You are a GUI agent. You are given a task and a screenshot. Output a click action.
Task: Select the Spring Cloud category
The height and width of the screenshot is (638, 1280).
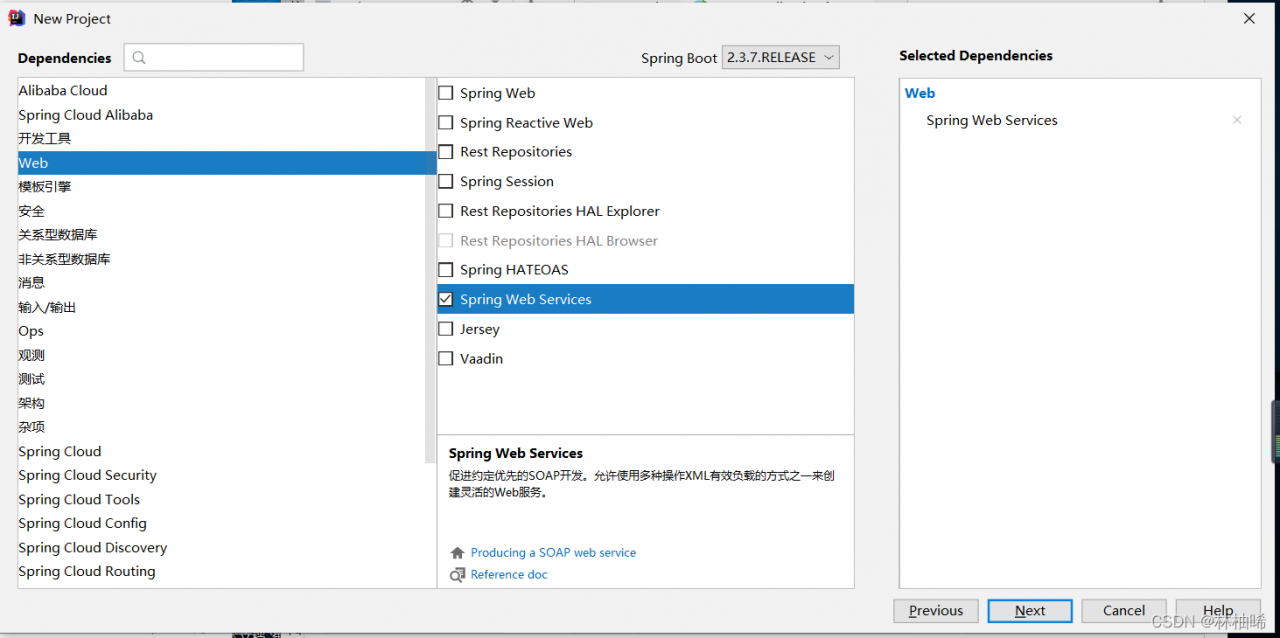[221, 452]
